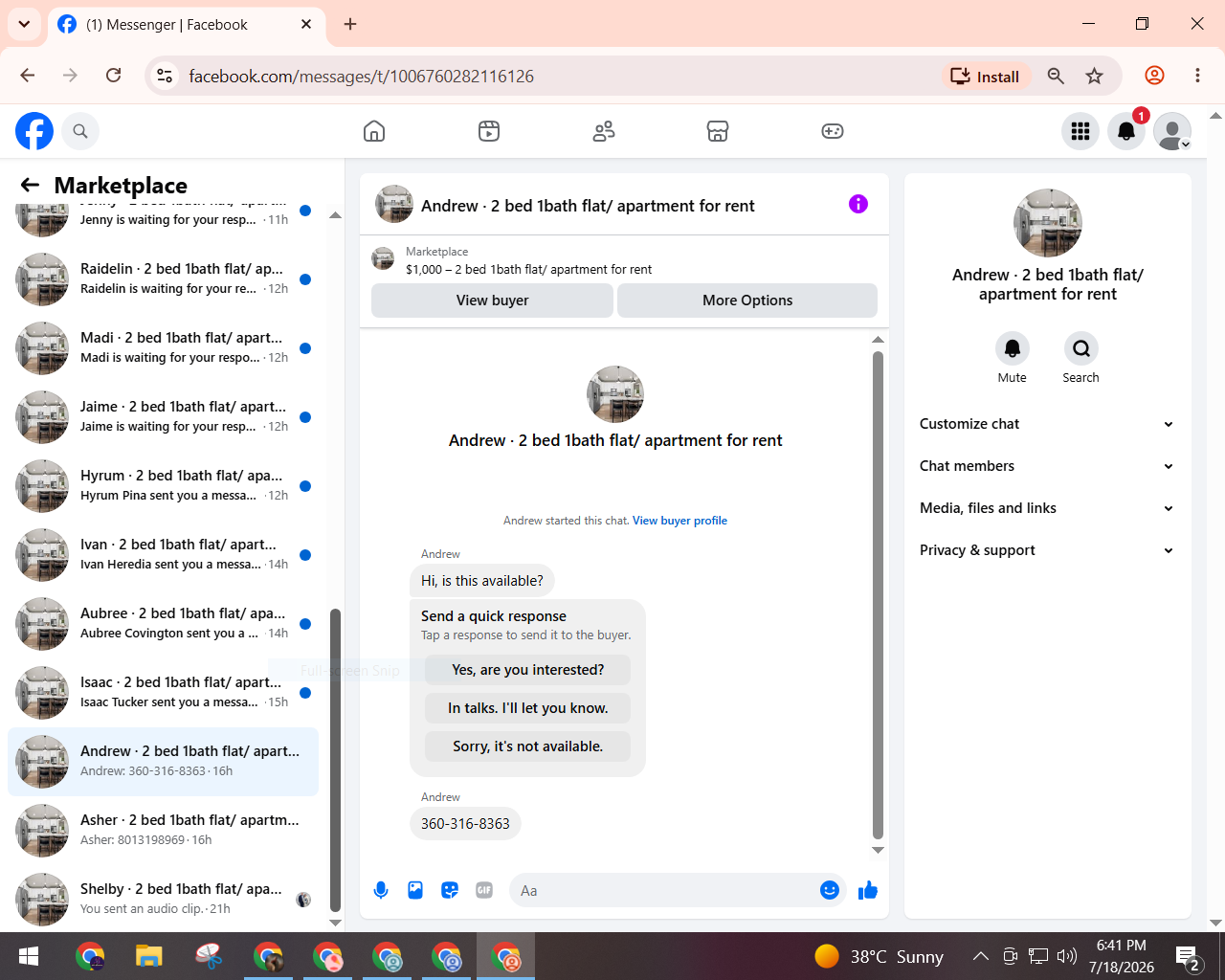Mute the conversation with Andrew
The width and height of the screenshot is (1225, 980).
click(x=1013, y=348)
